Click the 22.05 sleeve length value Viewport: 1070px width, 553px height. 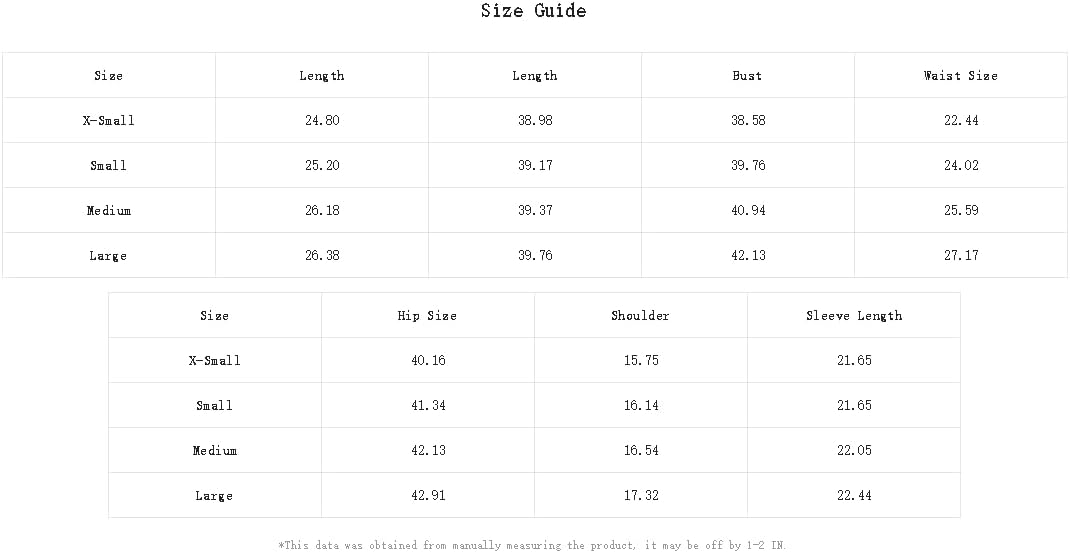click(854, 450)
